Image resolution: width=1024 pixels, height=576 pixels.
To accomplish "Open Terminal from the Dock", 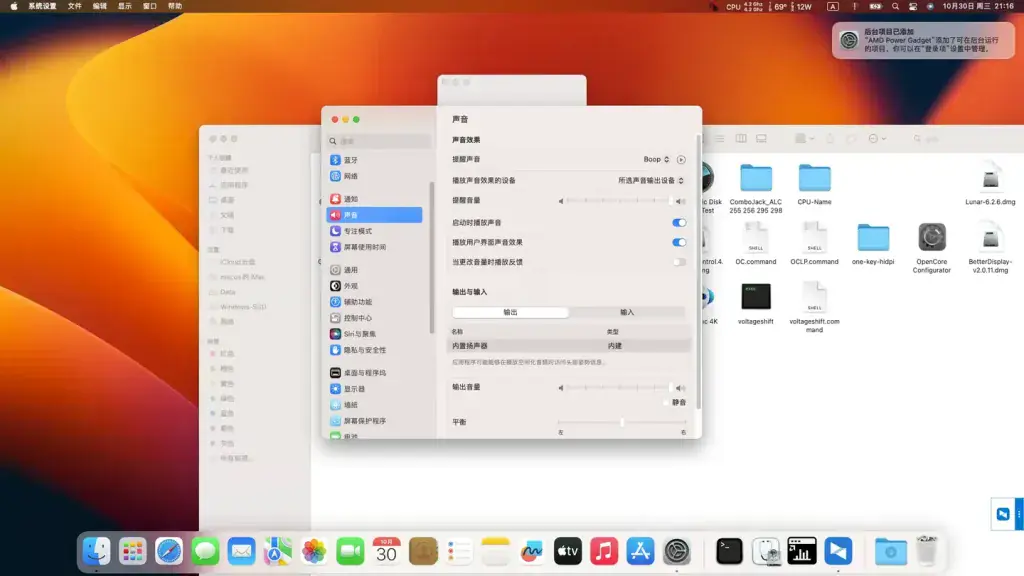I will (x=729, y=551).
